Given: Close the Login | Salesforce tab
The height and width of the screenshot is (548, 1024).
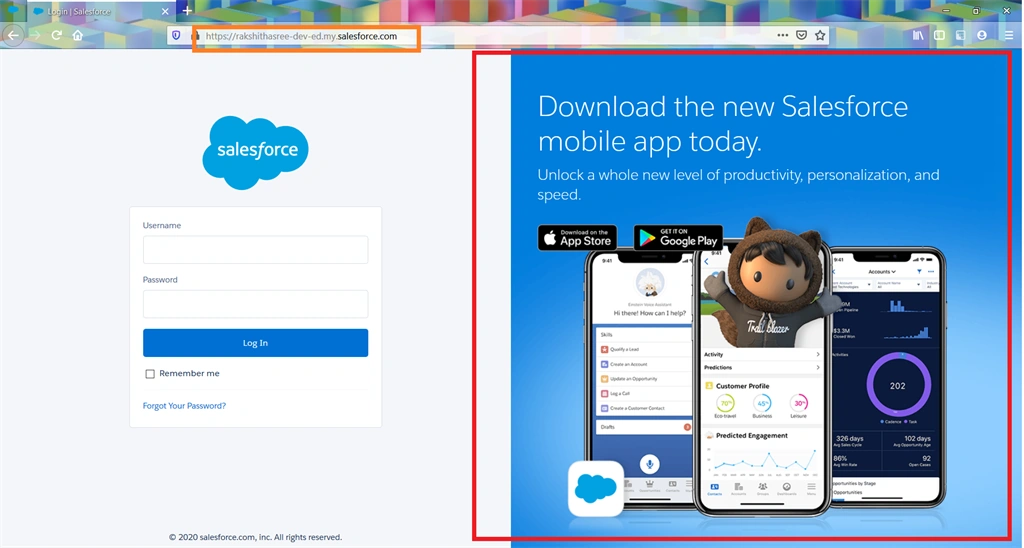Looking at the screenshot, I should click(x=165, y=11).
